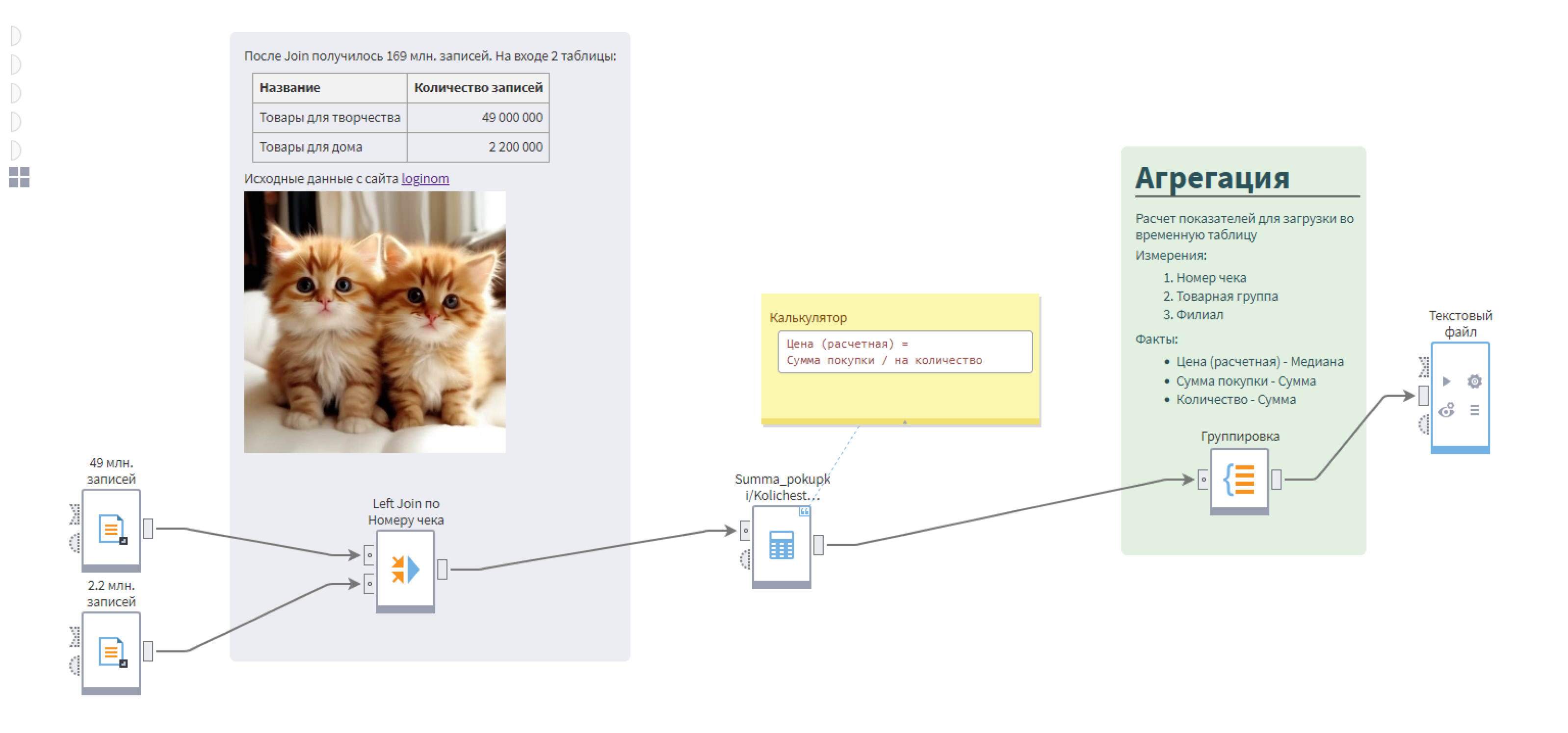Open settings gear on Текстовый файл node

pyautogui.click(x=1474, y=382)
